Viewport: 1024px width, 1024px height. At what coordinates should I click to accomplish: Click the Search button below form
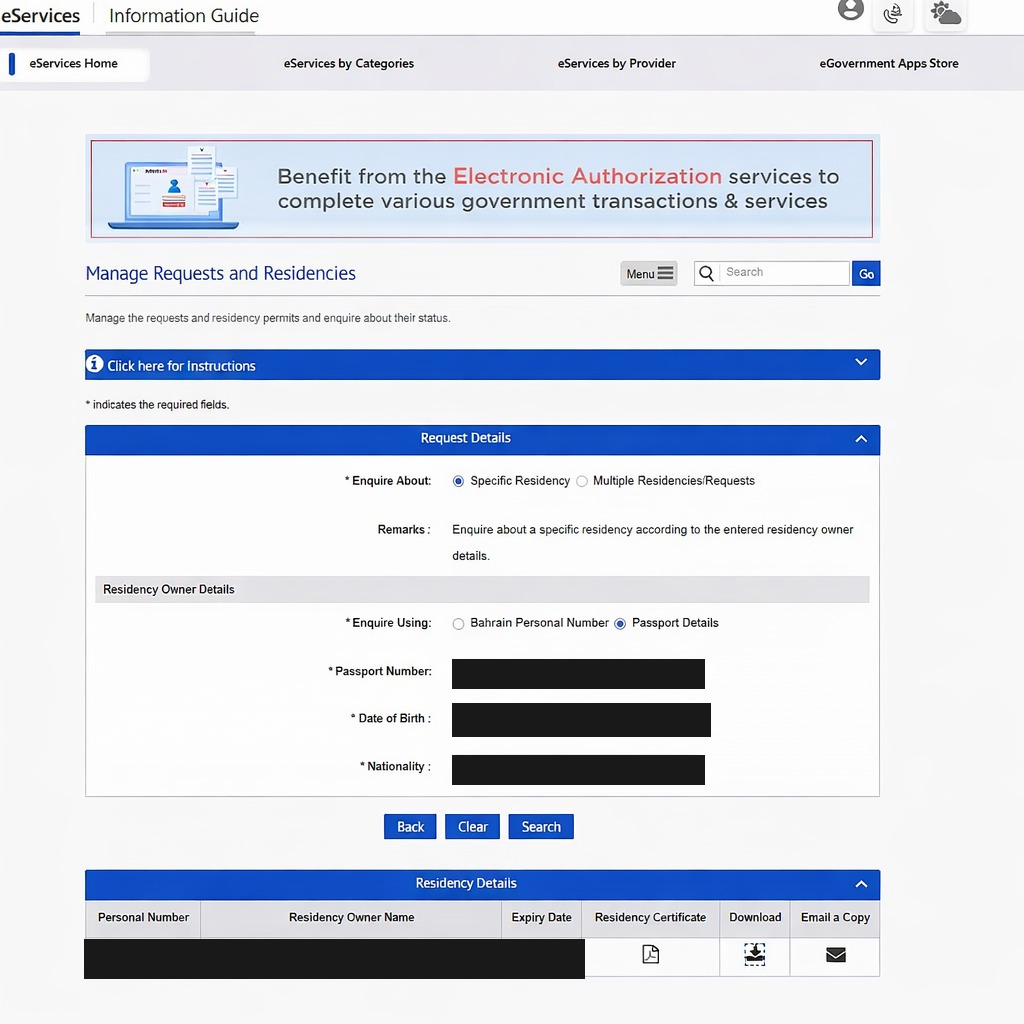541,827
